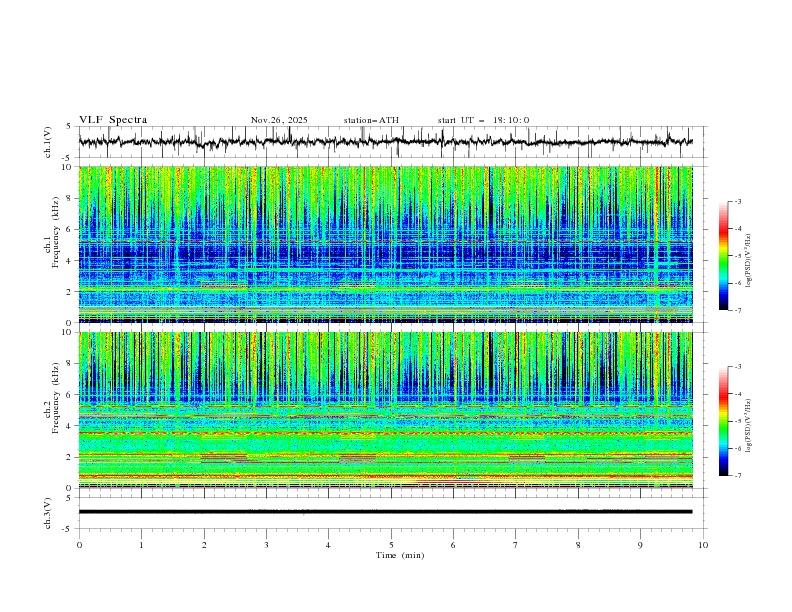Click time axis tick label '7'
This screenshot has width=792, height=612.
(516, 545)
